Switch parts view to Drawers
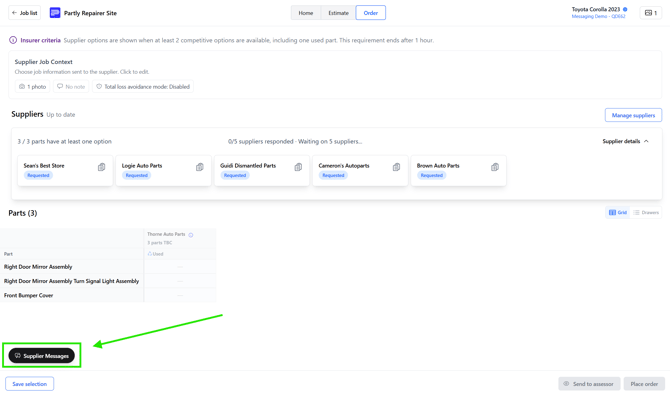The height and width of the screenshot is (396, 670). click(646, 212)
